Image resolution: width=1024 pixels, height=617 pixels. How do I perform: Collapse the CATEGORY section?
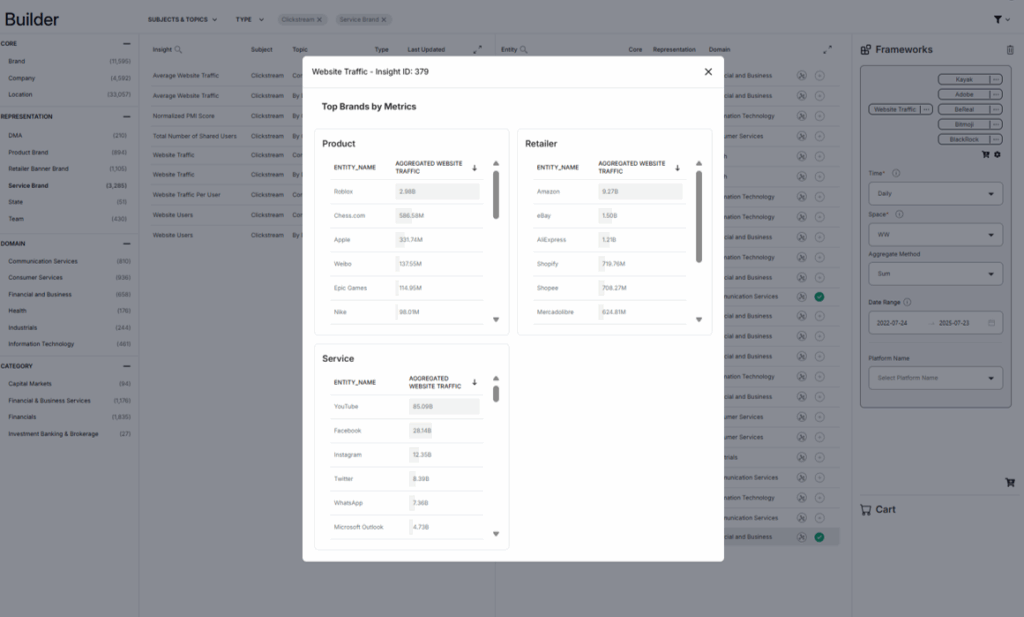[x=127, y=366]
